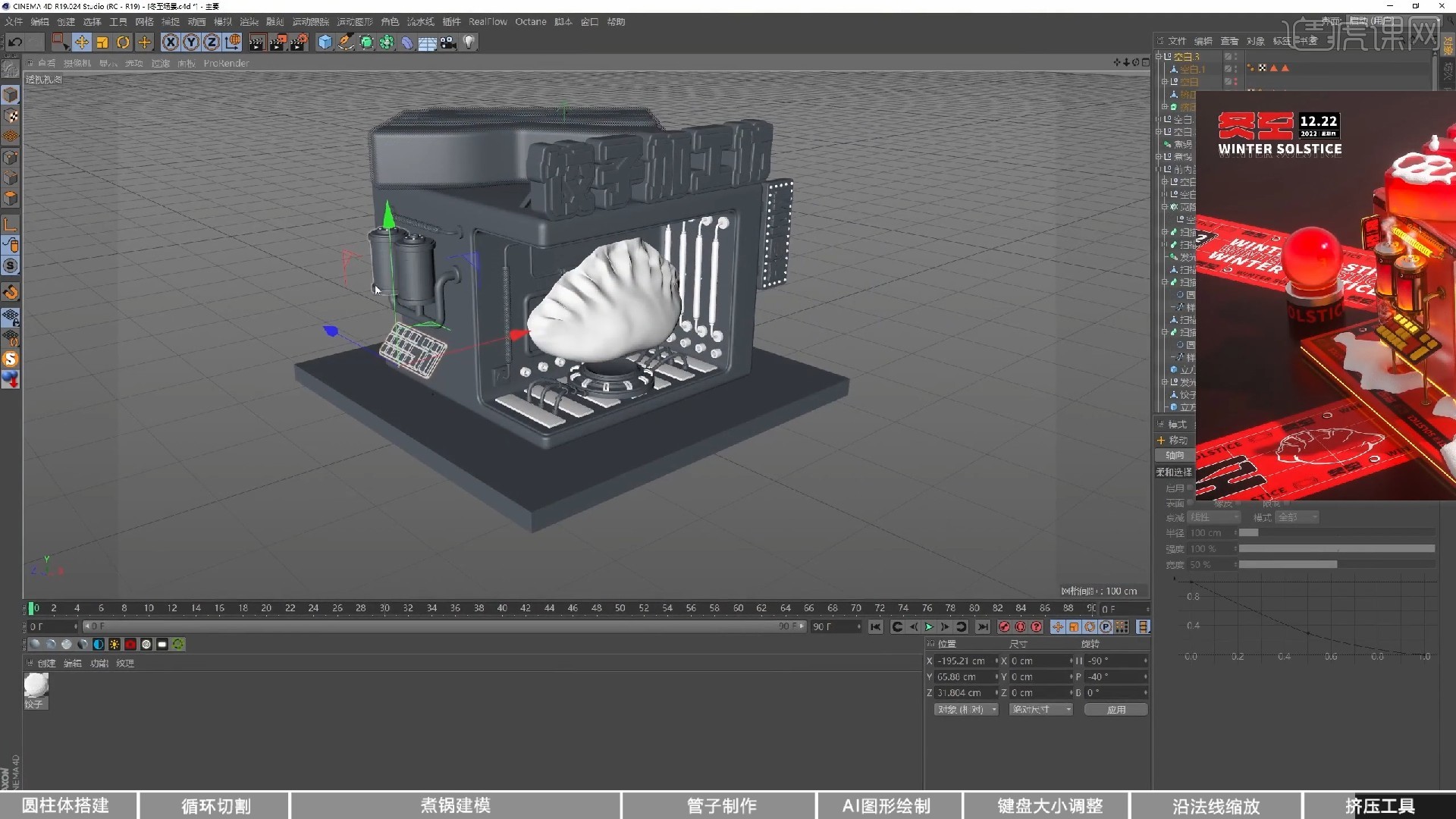Open the 选择 menu in main menu bar
Screen dimensions: 1456x819
click(x=92, y=22)
